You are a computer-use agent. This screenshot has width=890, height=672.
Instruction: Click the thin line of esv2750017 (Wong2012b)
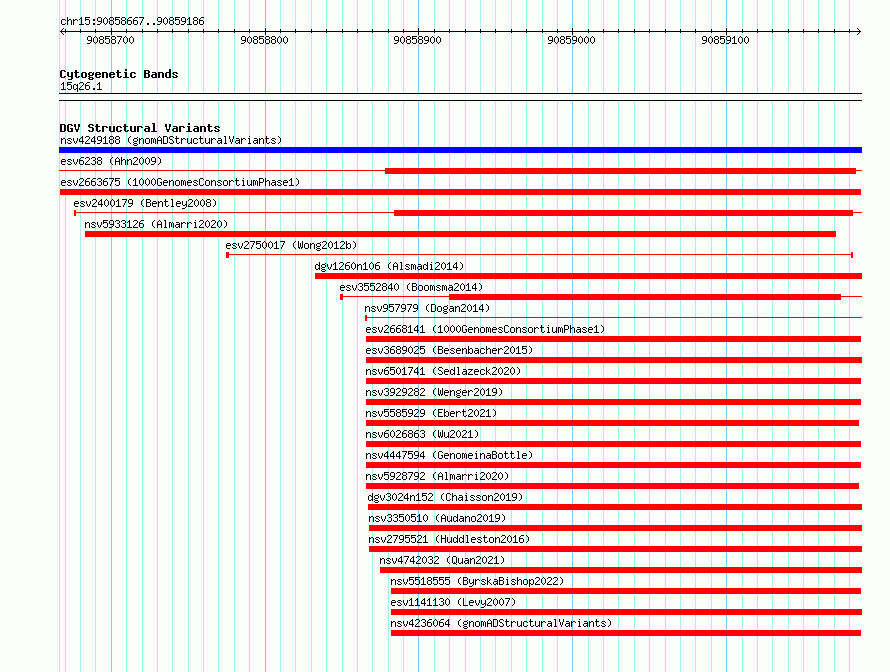[540, 255]
